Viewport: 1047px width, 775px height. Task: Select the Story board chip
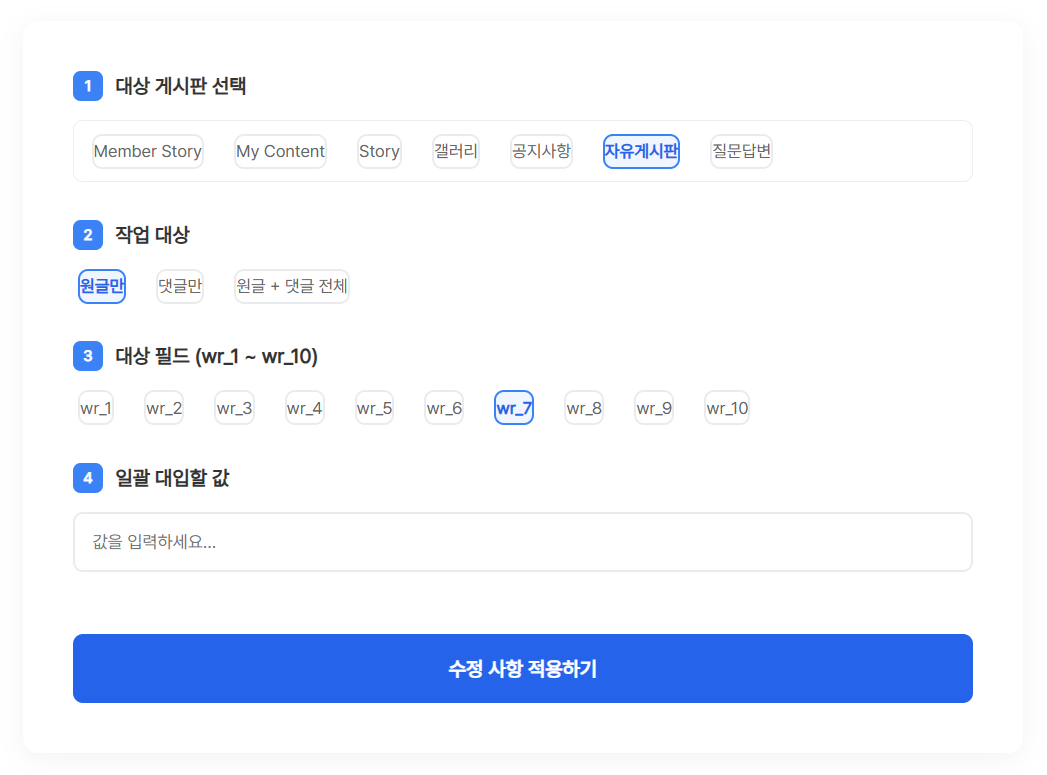pyautogui.click(x=379, y=152)
